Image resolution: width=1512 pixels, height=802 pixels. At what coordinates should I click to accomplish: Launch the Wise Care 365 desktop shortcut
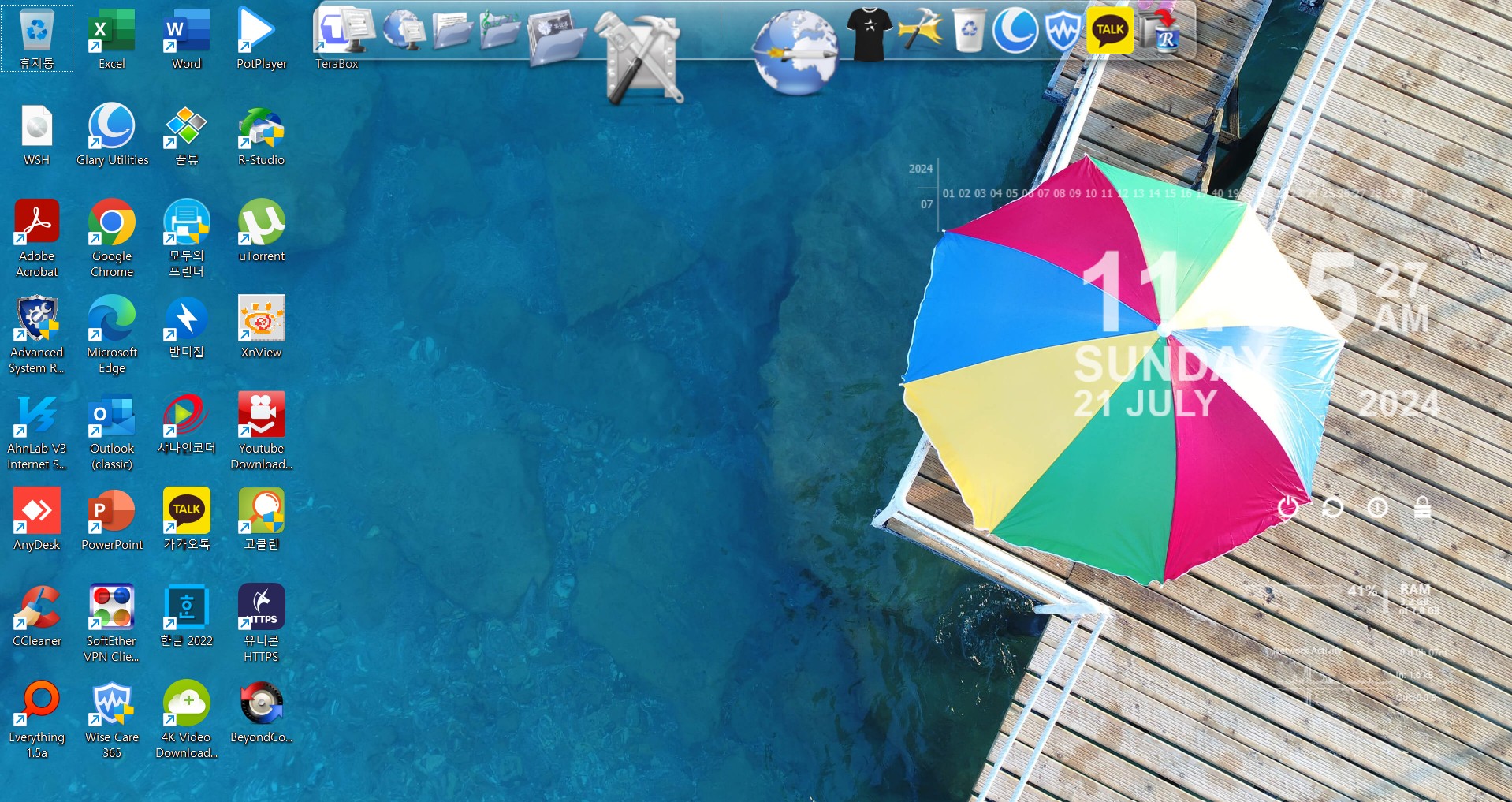(x=112, y=719)
